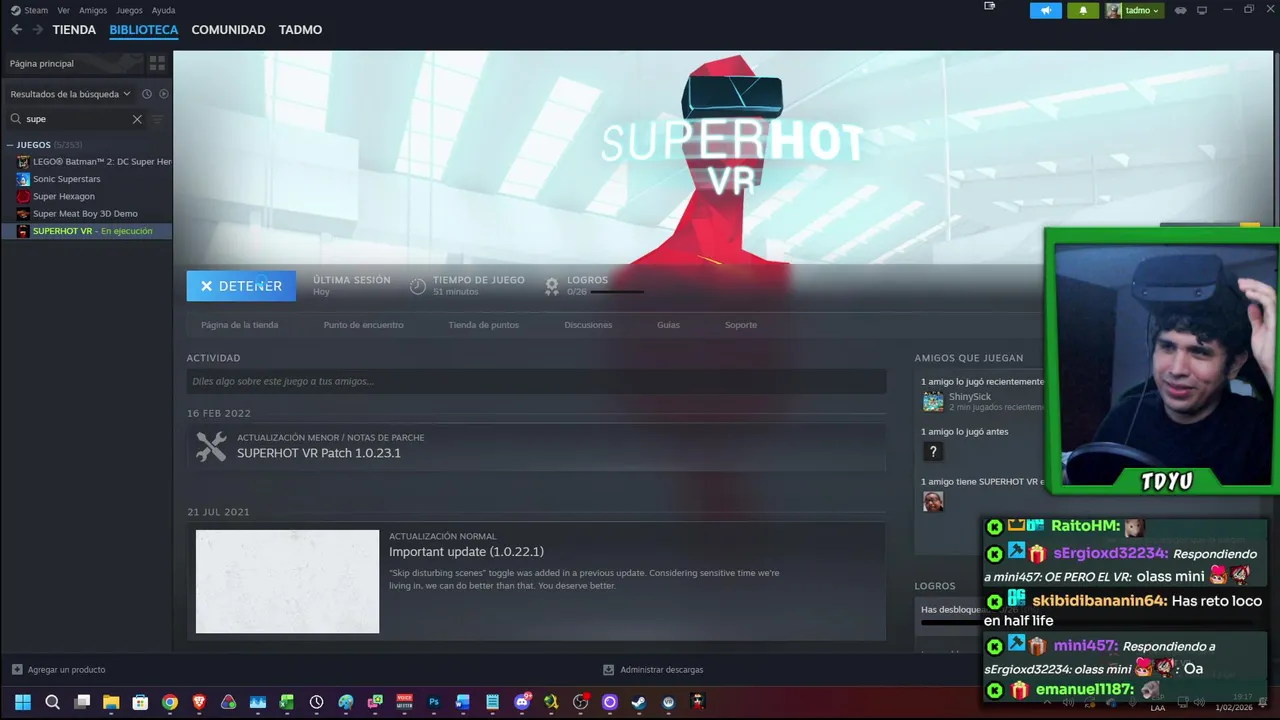
Task: Open the TIENDA tab
Action: click(x=74, y=30)
